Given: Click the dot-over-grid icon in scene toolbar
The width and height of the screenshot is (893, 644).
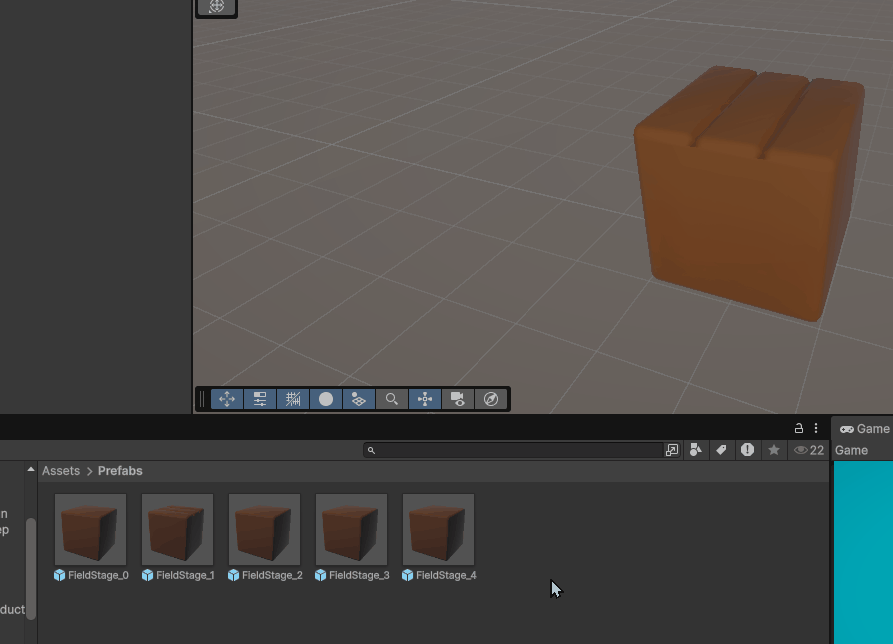Looking at the screenshot, I should point(359,399).
